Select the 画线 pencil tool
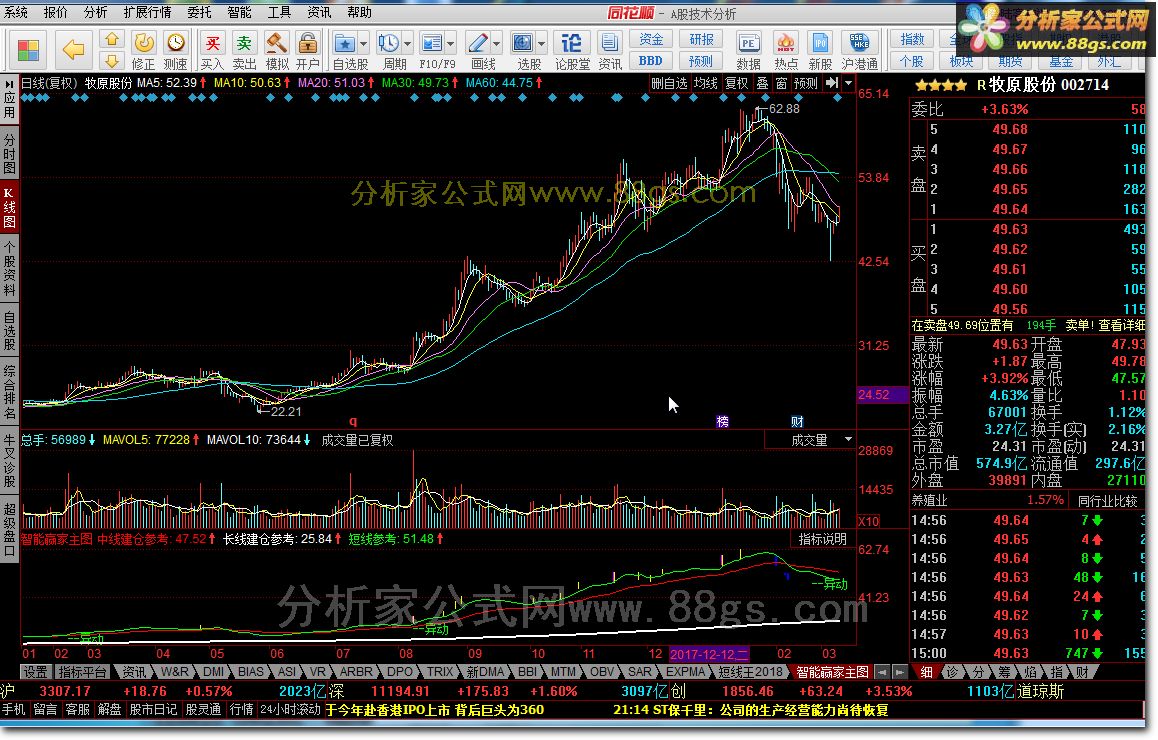1158x740 pixels. (478, 43)
